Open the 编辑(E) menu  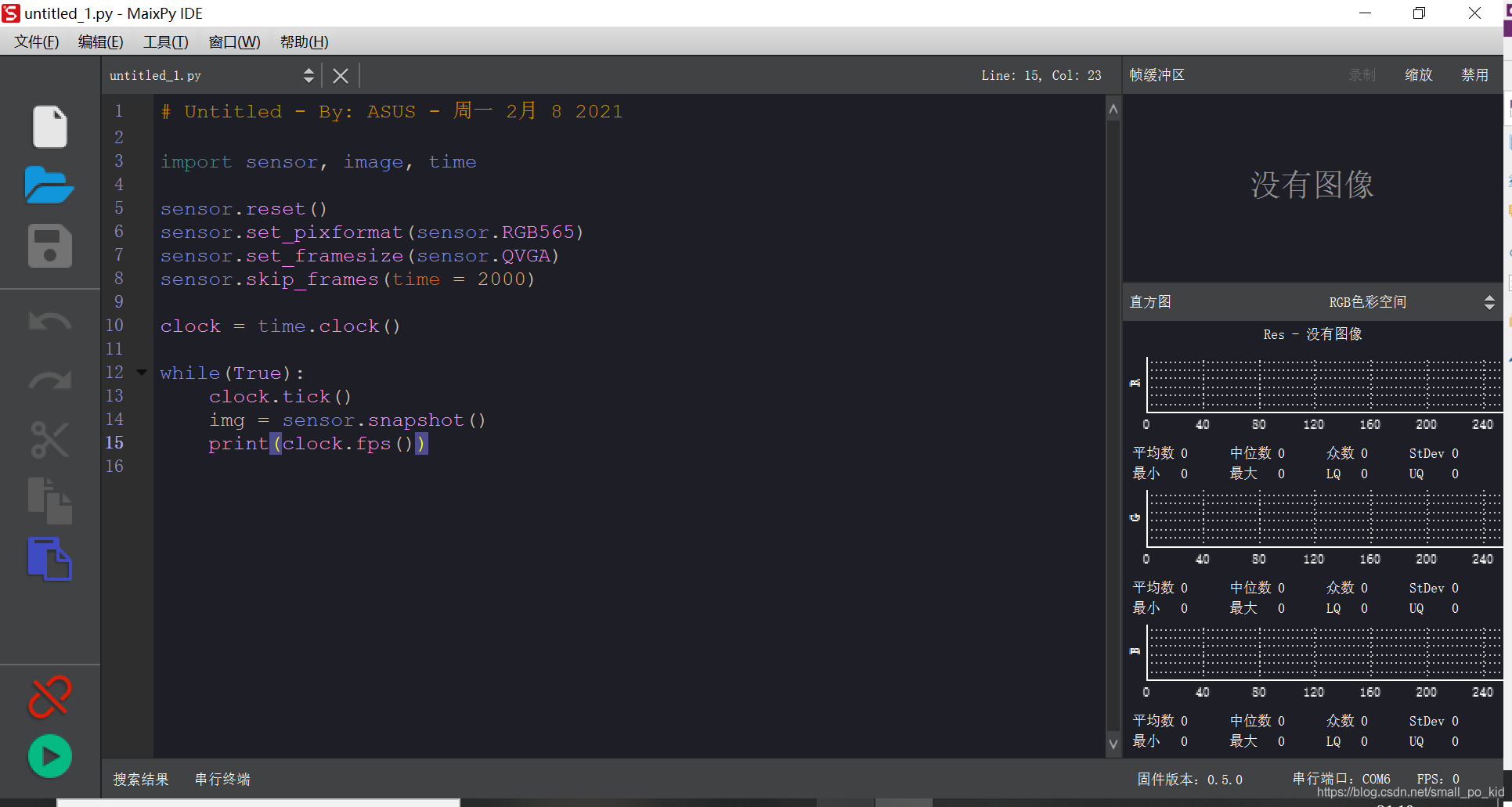[100, 42]
